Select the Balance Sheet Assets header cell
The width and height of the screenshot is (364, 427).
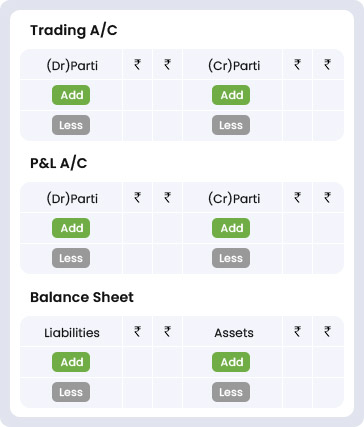pyautogui.click(x=233, y=332)
